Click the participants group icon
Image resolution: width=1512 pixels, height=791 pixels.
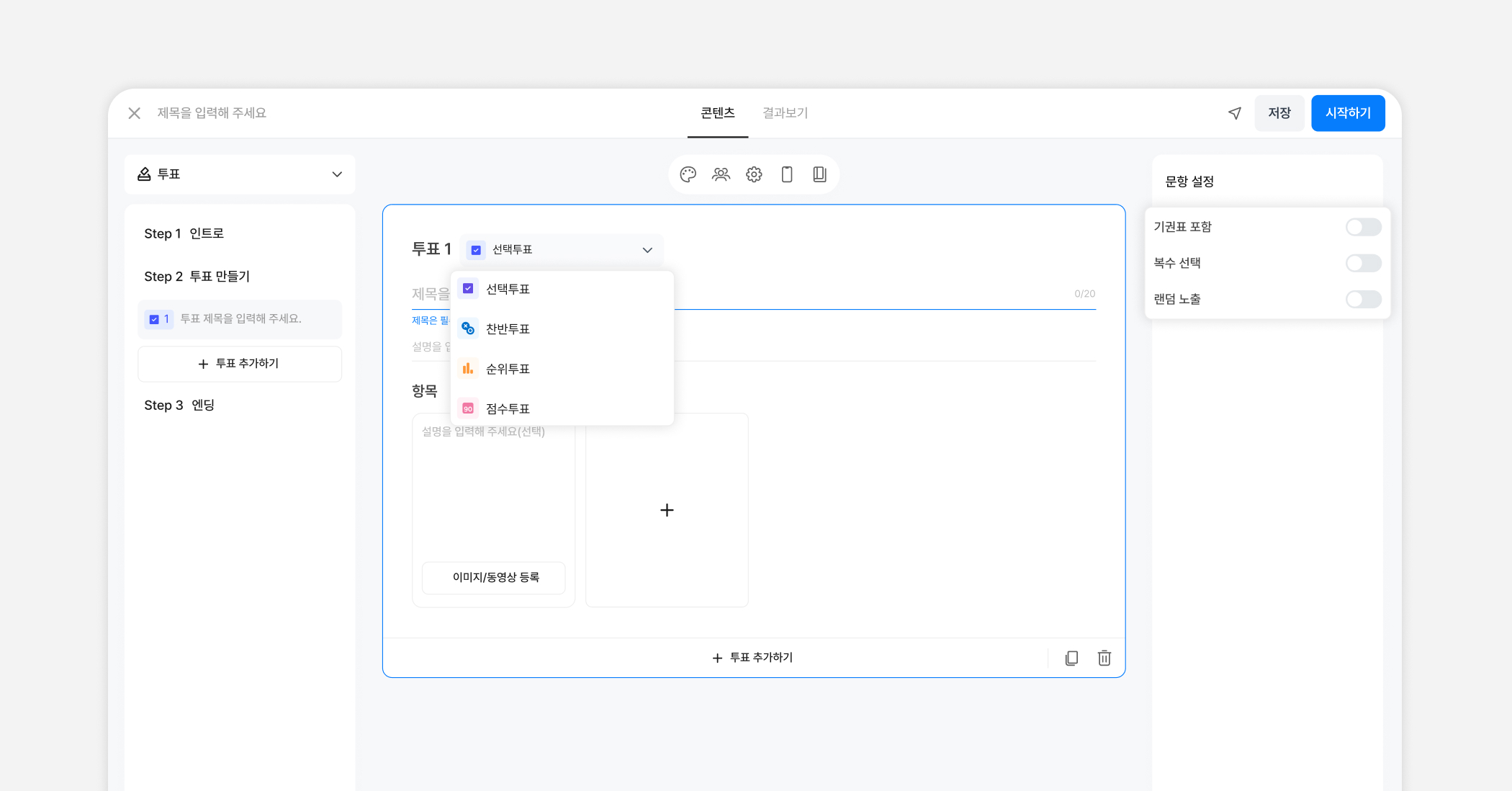pos(721,174)
